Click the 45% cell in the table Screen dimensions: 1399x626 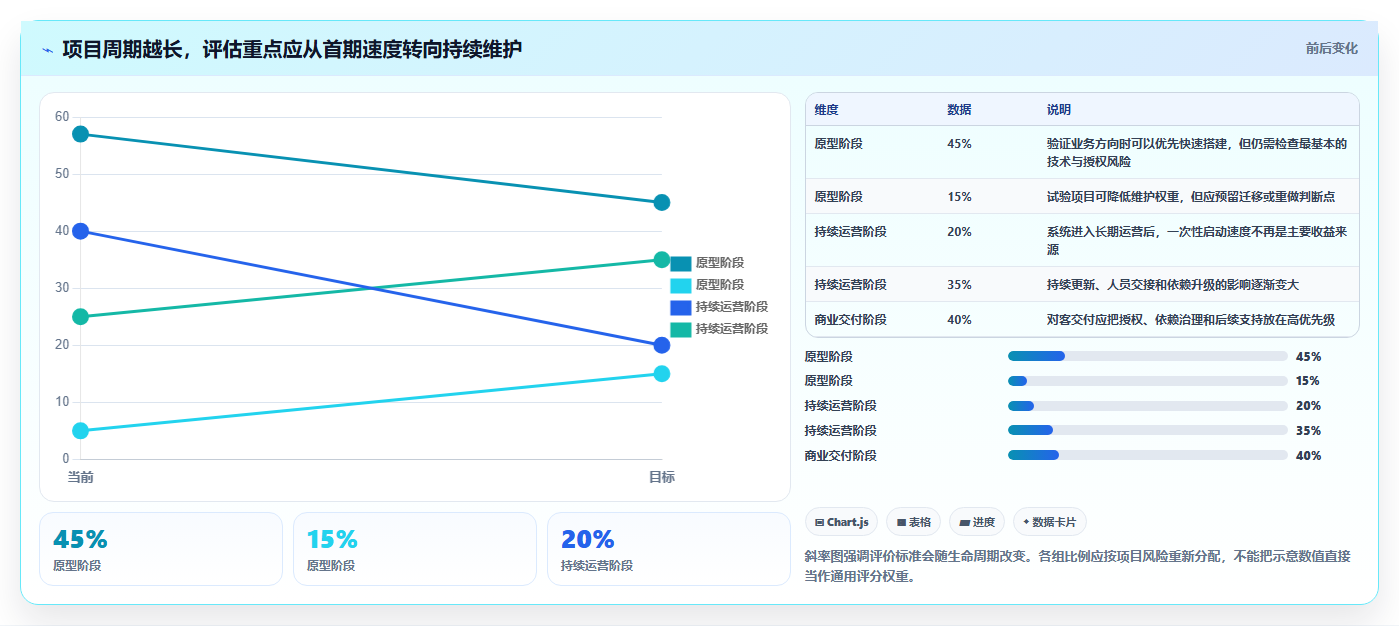click(959, 144)
